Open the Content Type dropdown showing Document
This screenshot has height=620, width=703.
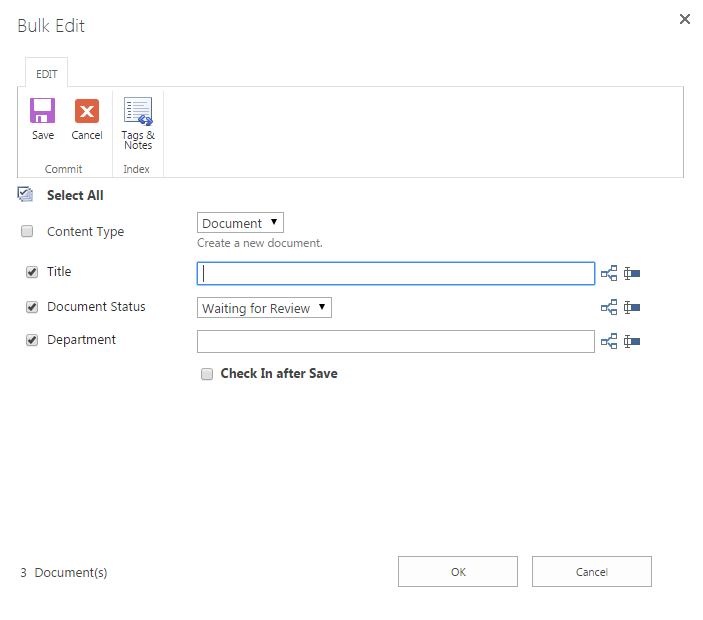click(x=241, y=223)
